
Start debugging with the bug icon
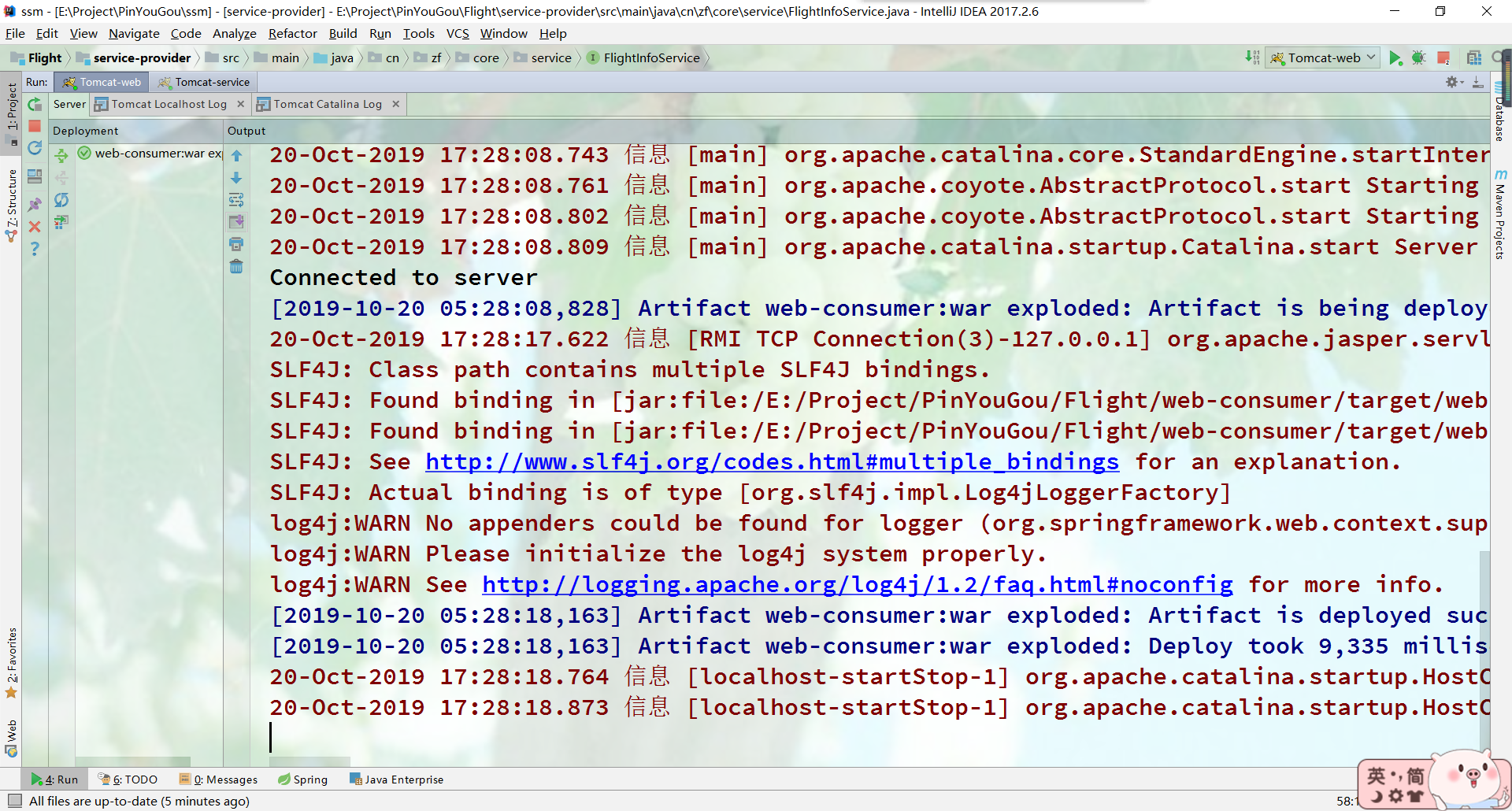coord(1419,57)
